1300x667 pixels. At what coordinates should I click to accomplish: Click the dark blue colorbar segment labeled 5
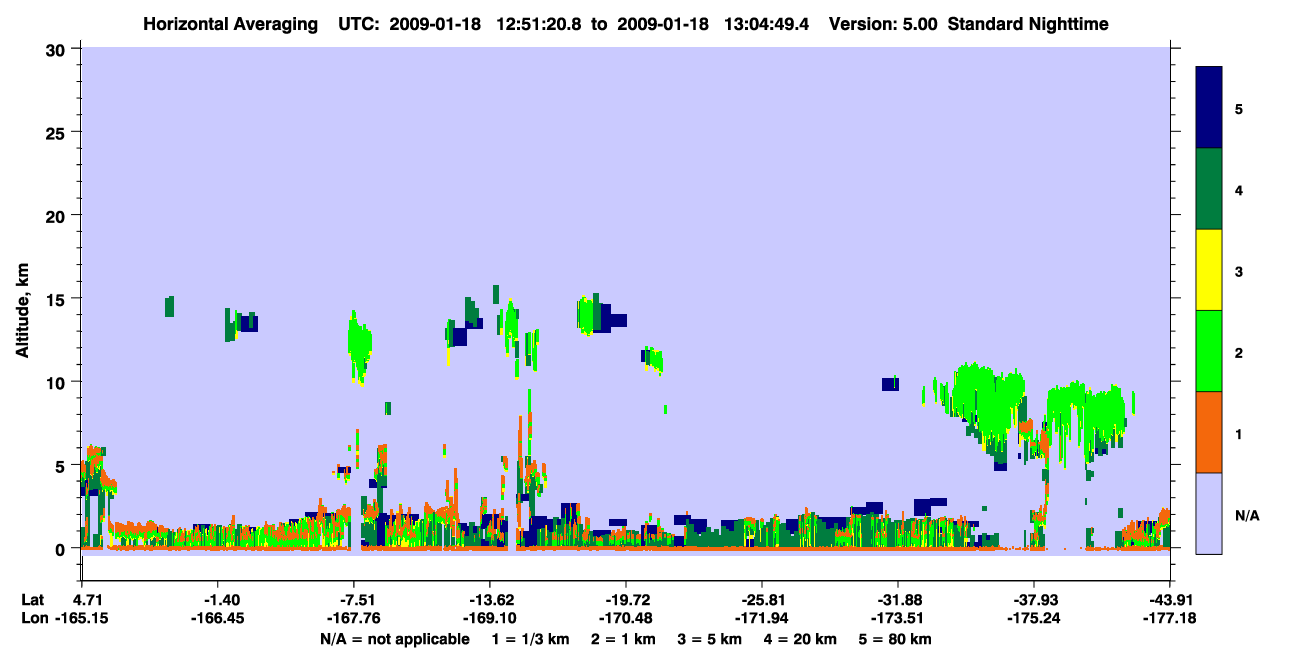(x=1209, y=108)
